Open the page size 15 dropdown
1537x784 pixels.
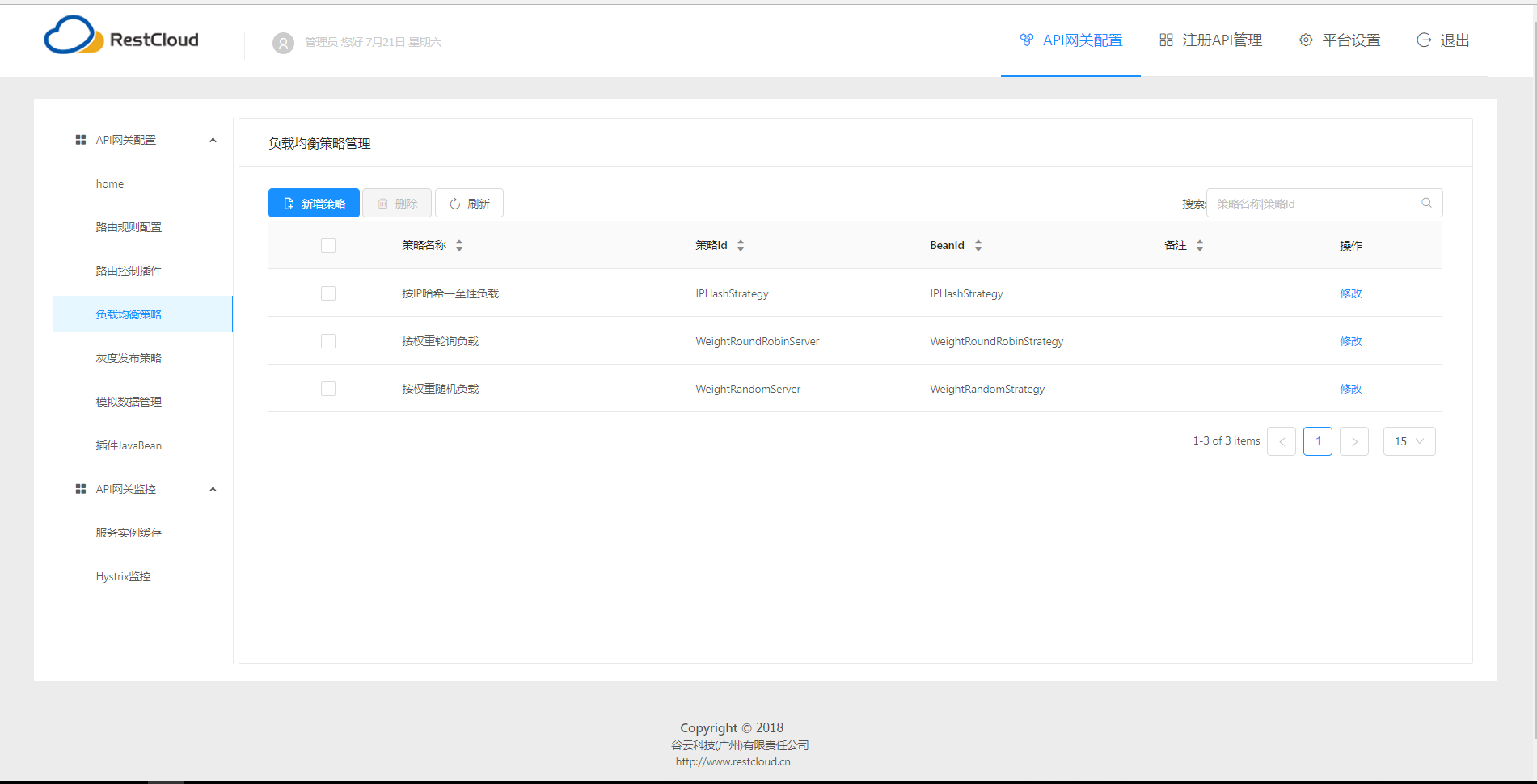pyautogui.click(x=1408, y=440)
